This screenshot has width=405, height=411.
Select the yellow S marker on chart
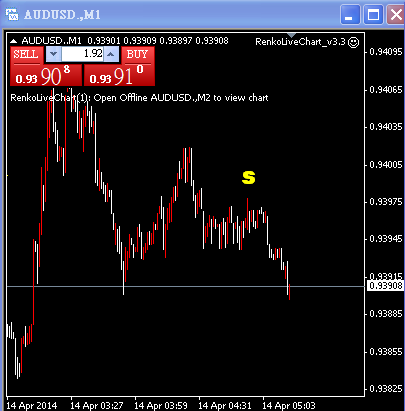(x=249, y=177)
